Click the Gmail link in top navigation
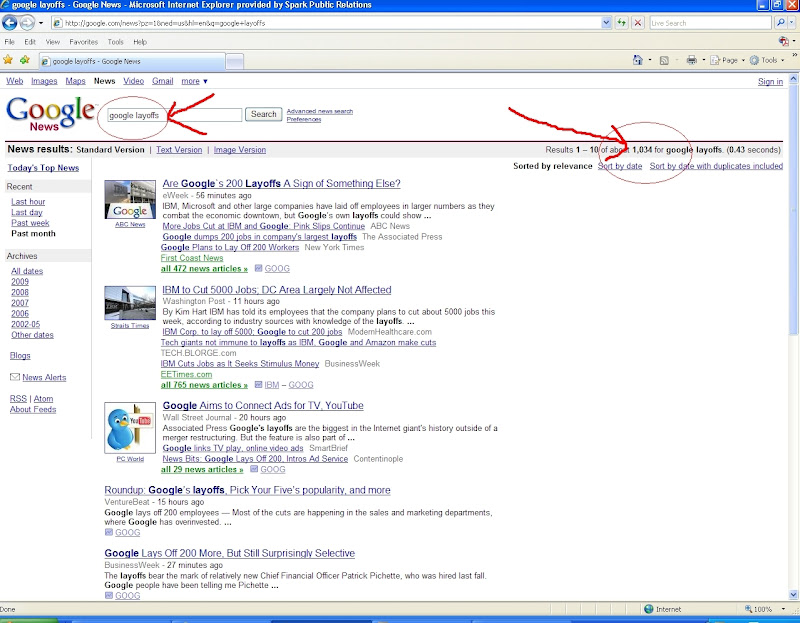800x623 pixels. point(162,81)
